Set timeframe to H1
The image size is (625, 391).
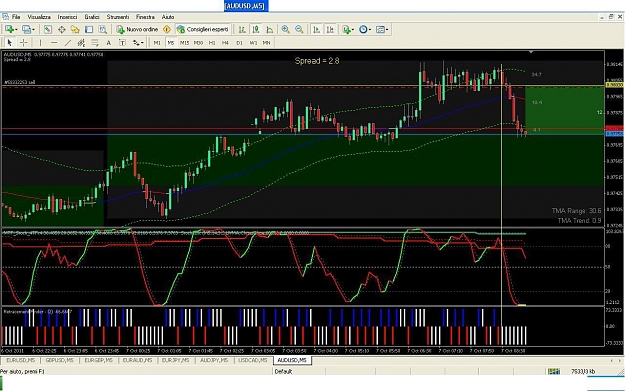point(212,43)
